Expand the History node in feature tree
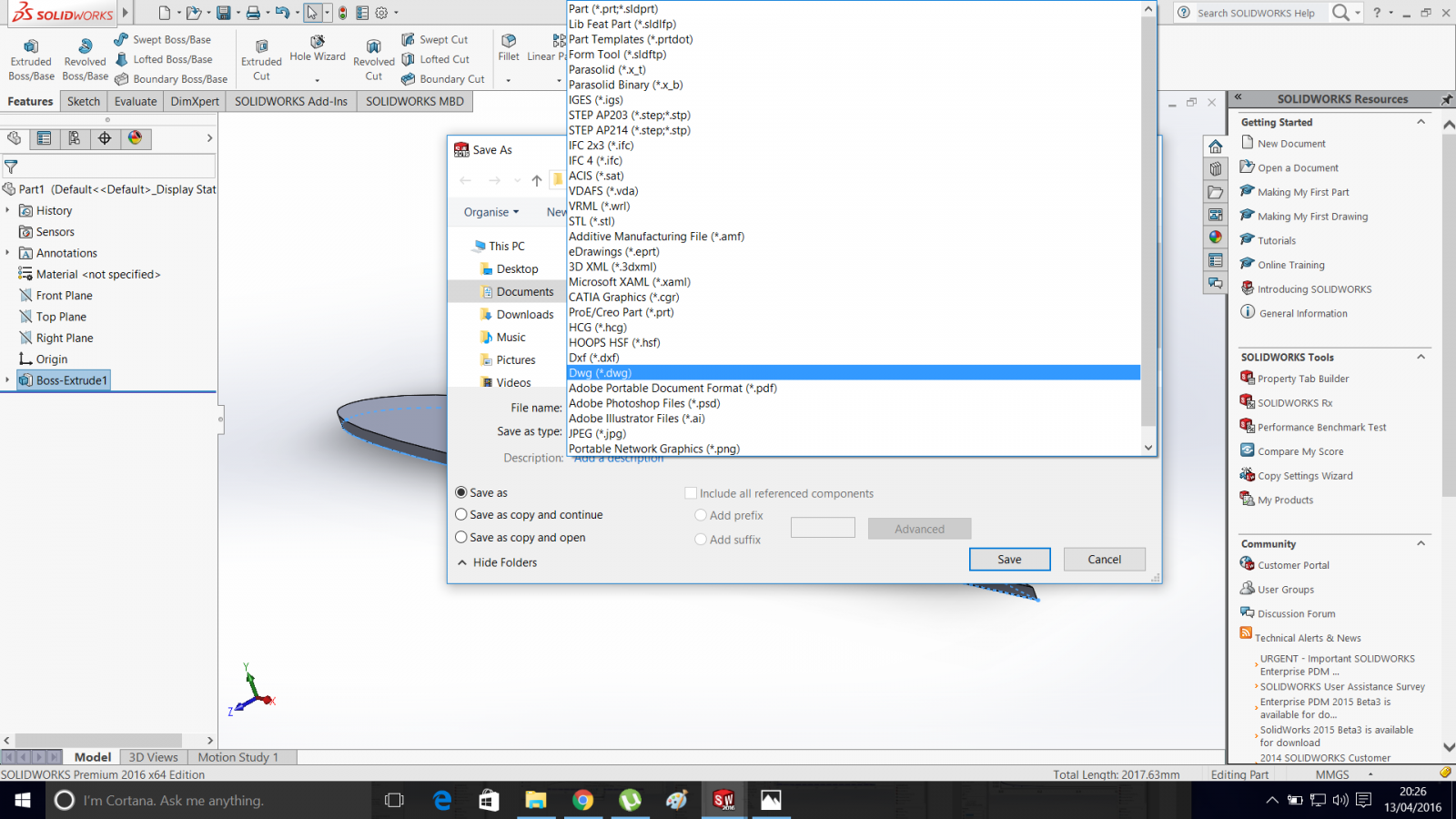Viewport: 1456px width, 819px height. (7, 210)
